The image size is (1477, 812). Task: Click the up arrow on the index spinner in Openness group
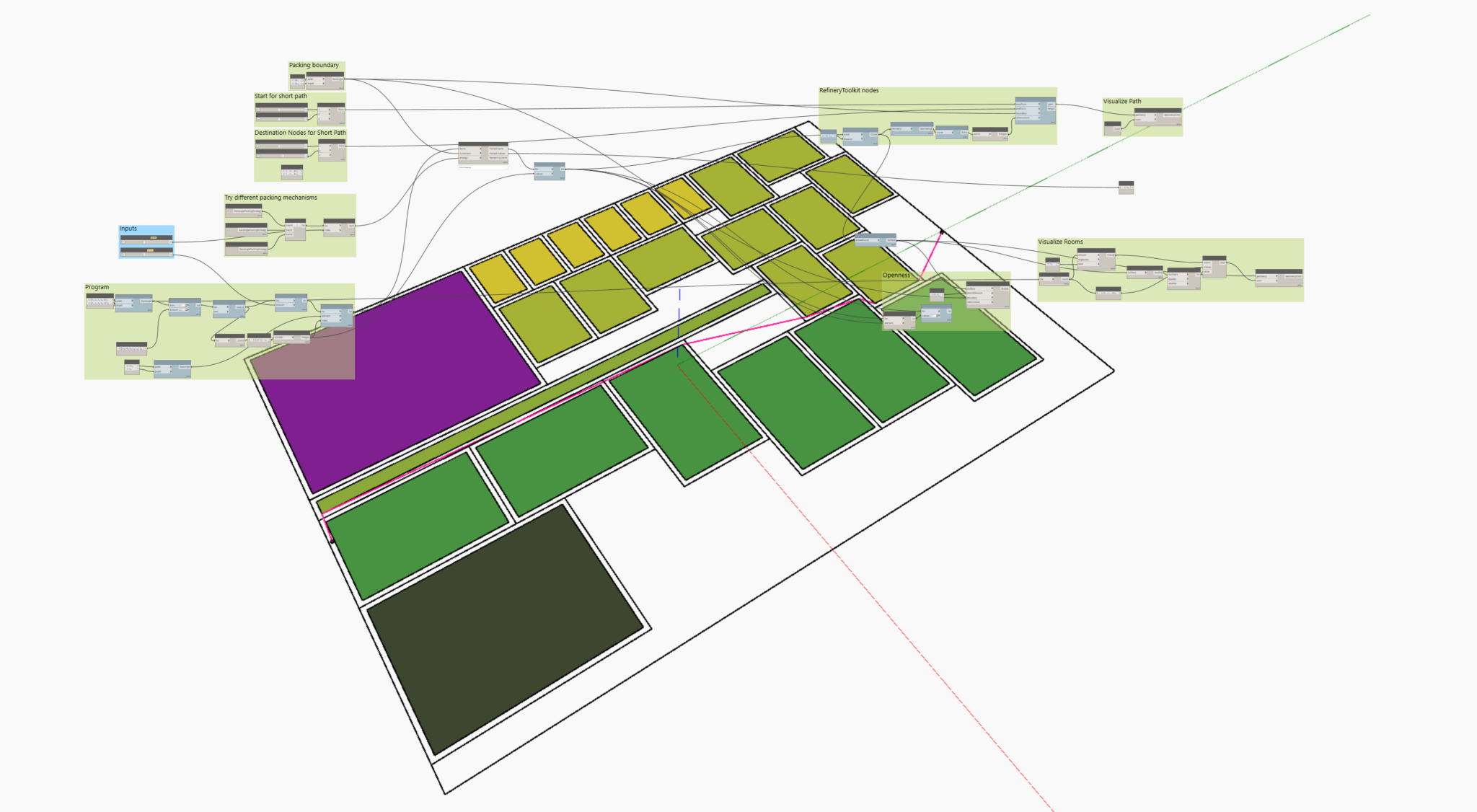938,314
